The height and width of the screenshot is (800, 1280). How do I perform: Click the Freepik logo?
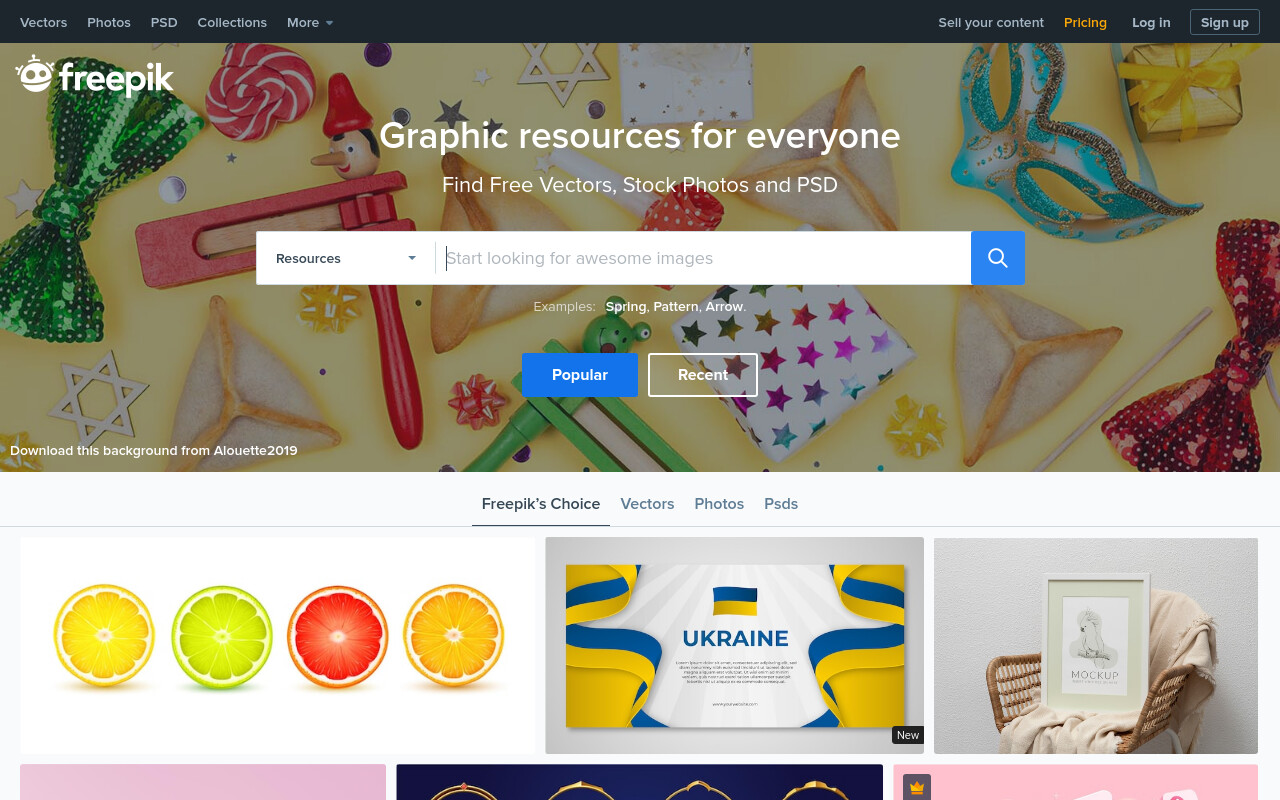click(x=95, y=76)
